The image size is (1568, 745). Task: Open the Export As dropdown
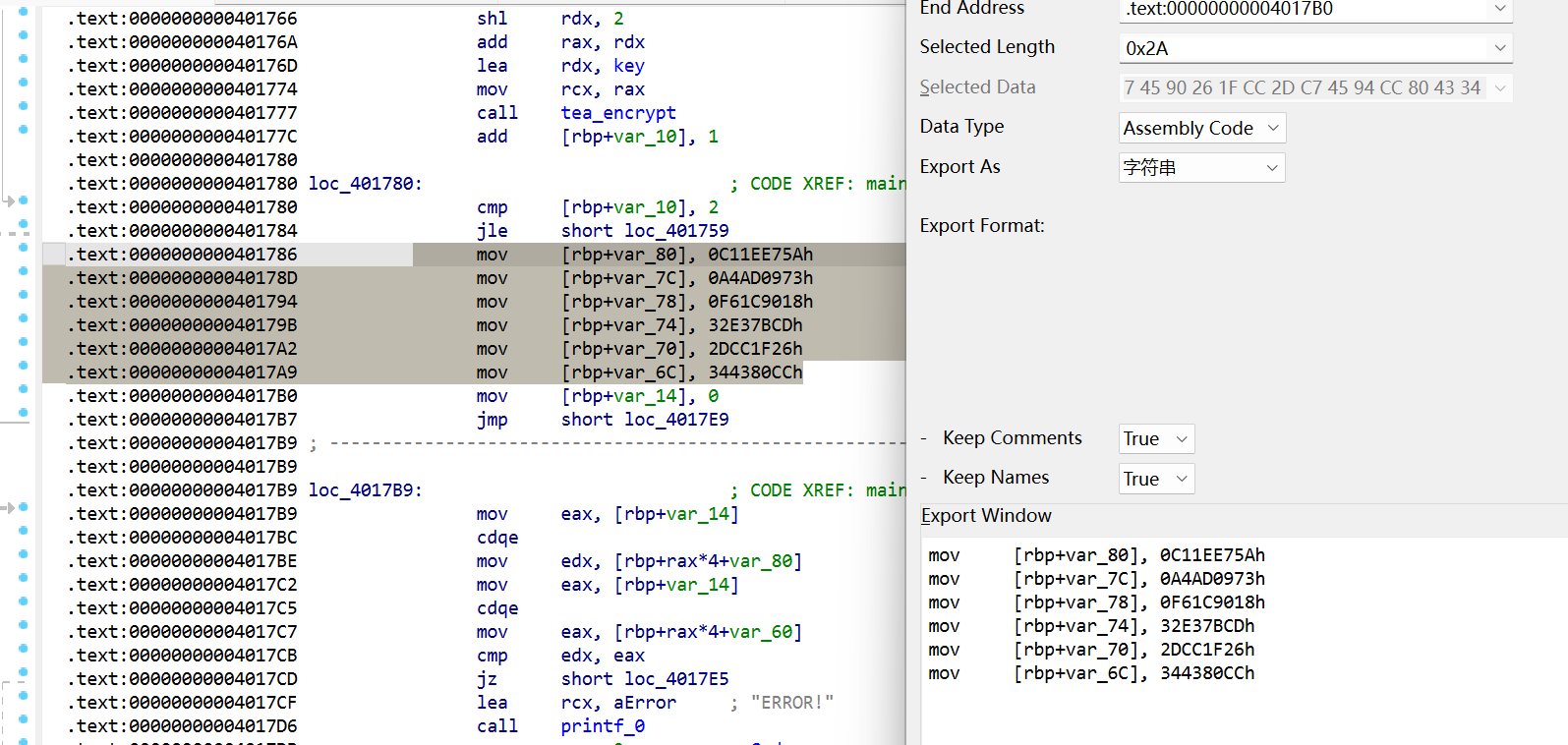(x=1201, y=168)
